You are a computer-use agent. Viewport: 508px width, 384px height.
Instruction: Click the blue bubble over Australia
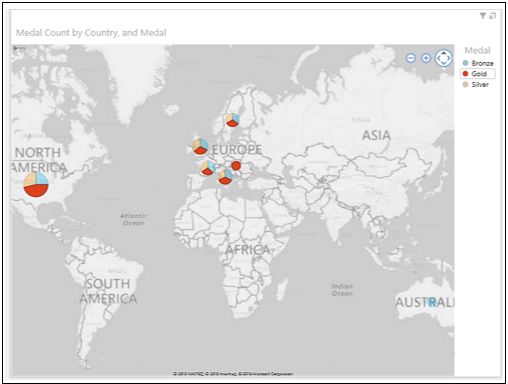(x=432, y=302)
